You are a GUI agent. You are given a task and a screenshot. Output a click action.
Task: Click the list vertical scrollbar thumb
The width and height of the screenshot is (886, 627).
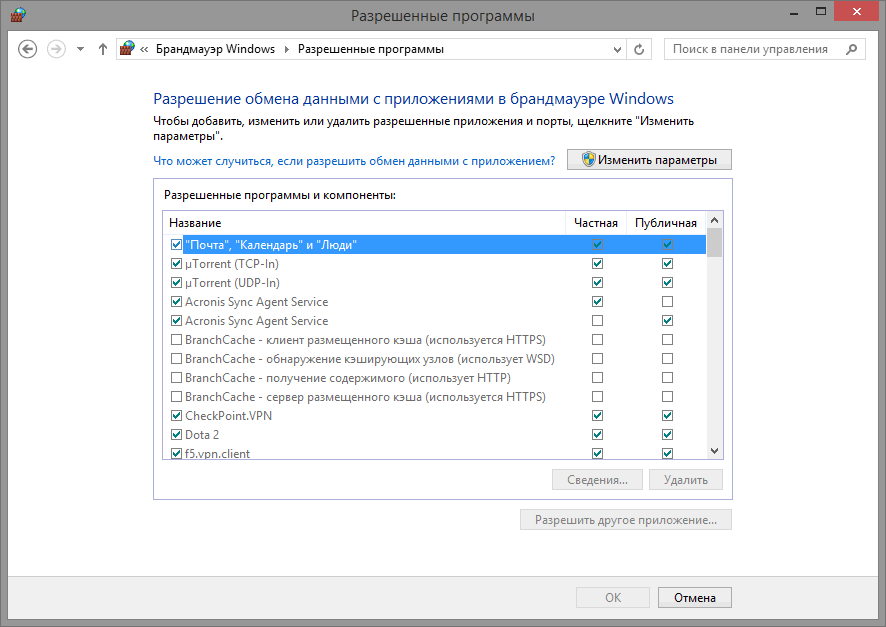(714, 243)
